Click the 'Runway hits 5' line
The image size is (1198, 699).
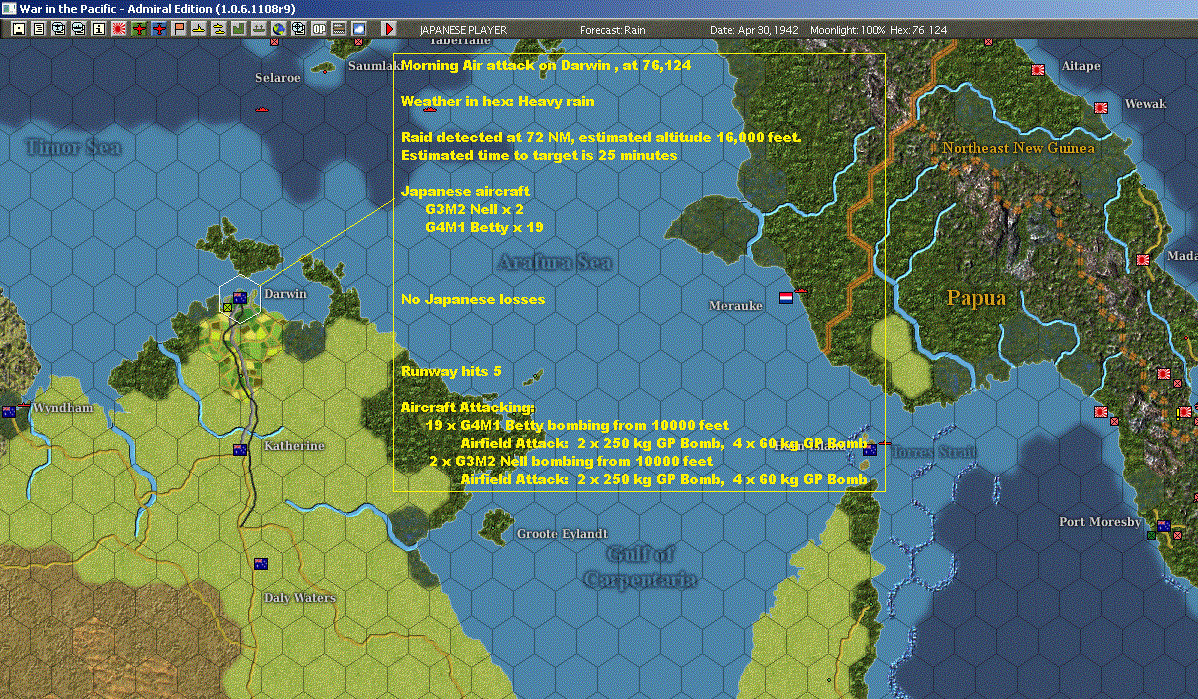[x=451, y=371]
